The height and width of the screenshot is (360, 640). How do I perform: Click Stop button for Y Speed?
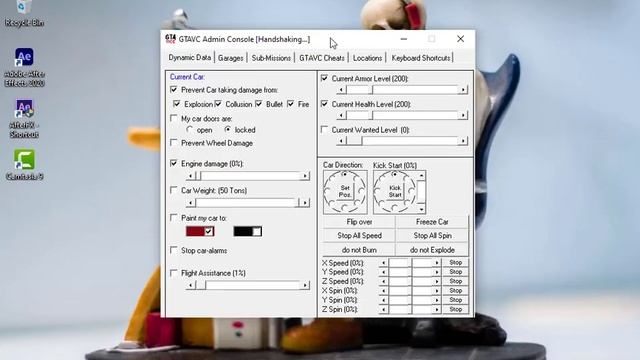pos(456,272)
